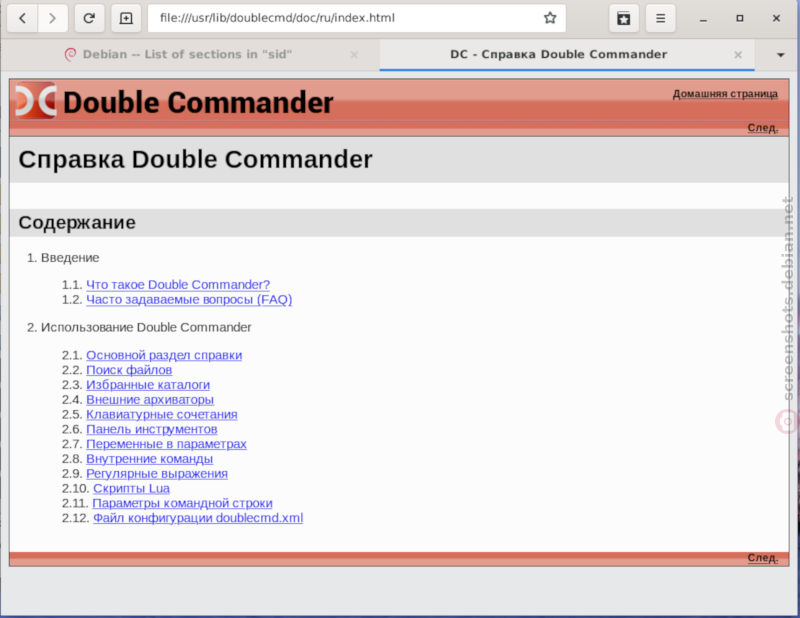Expand the tab list dropdown arrow
800x618 pixels.
tap(780, 55)
